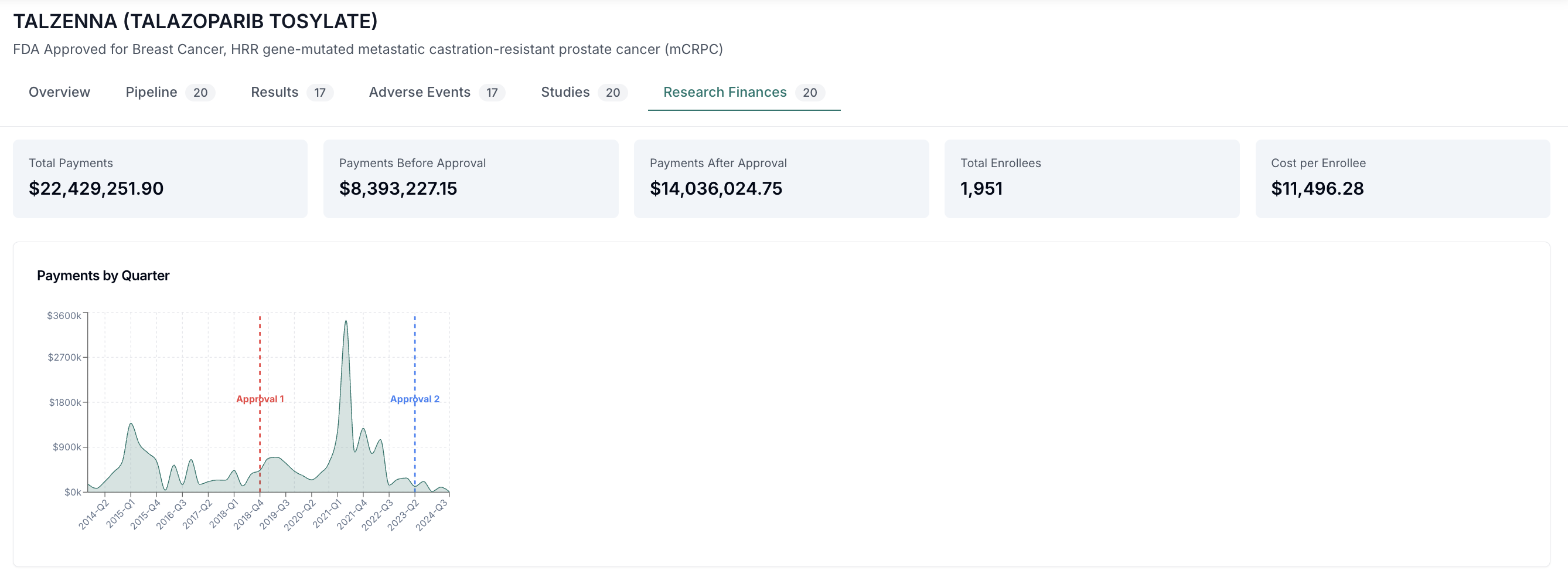
Task: Select the Payments After Approval card
Action: coord(781,178)
